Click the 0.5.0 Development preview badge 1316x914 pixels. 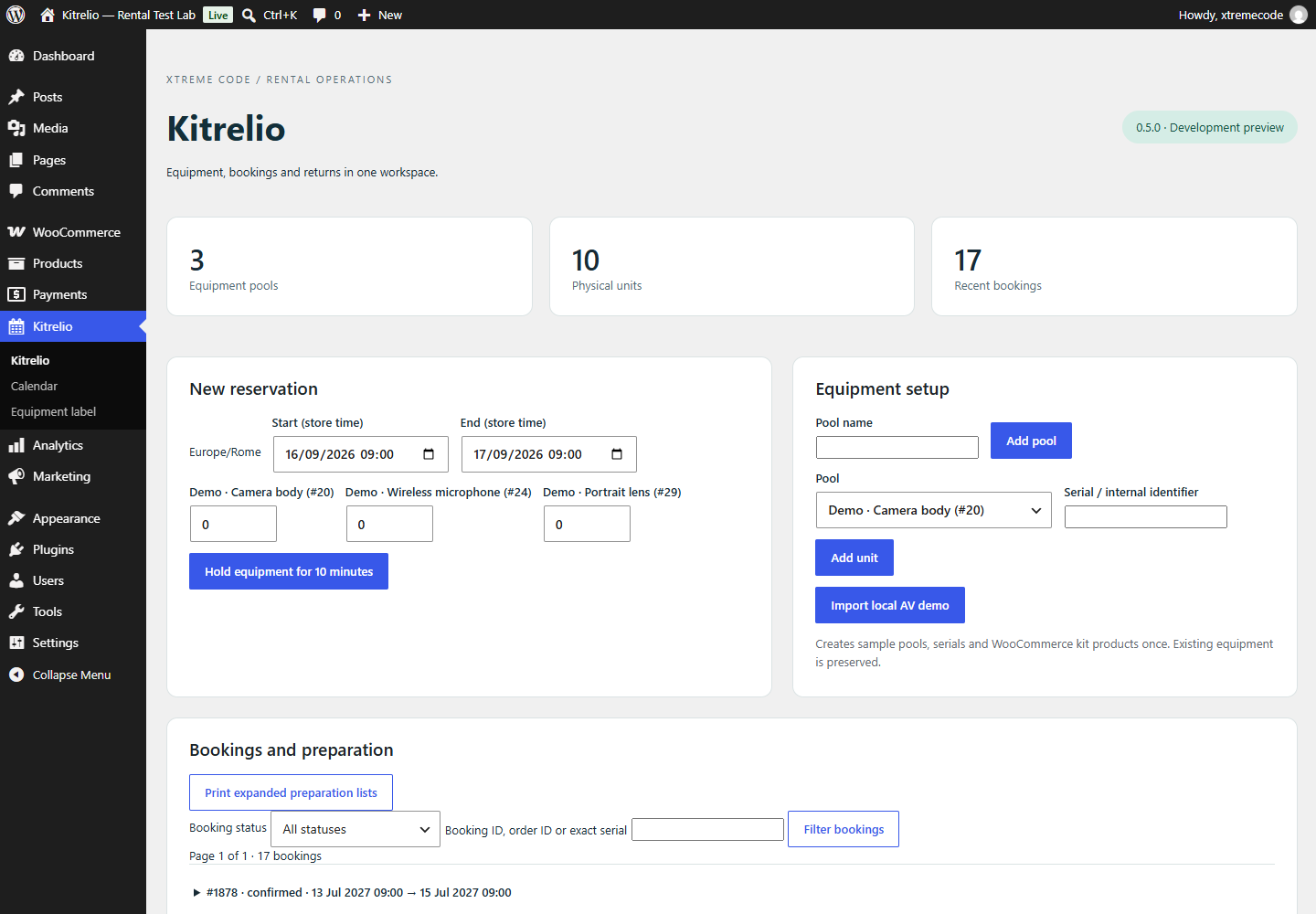pyautogui.click(x=1210, y=127)
